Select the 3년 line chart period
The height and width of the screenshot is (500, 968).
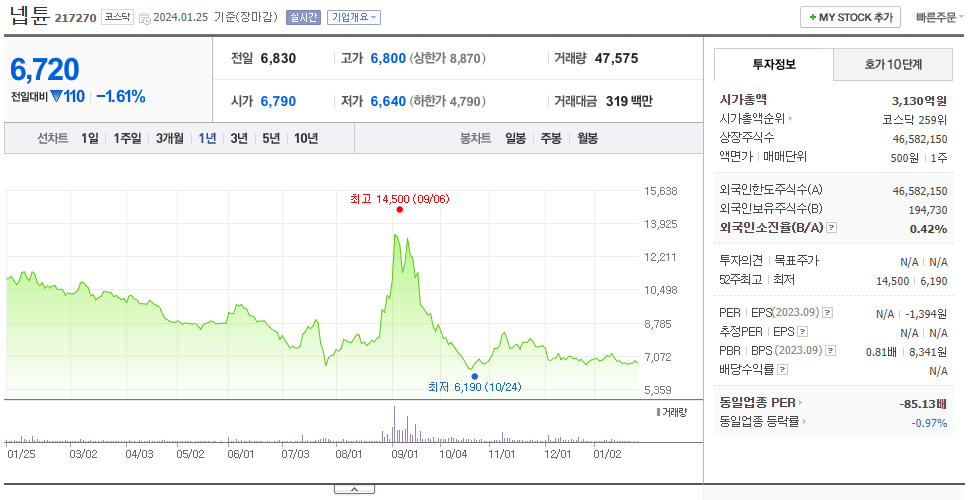[x=239, y=138]
